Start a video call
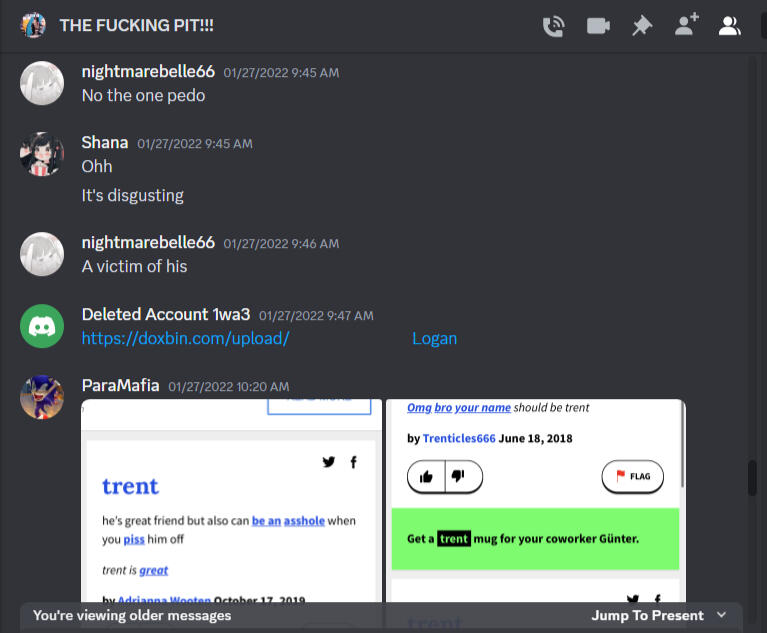Screen dimensions: 767x633 coord(598,26)
